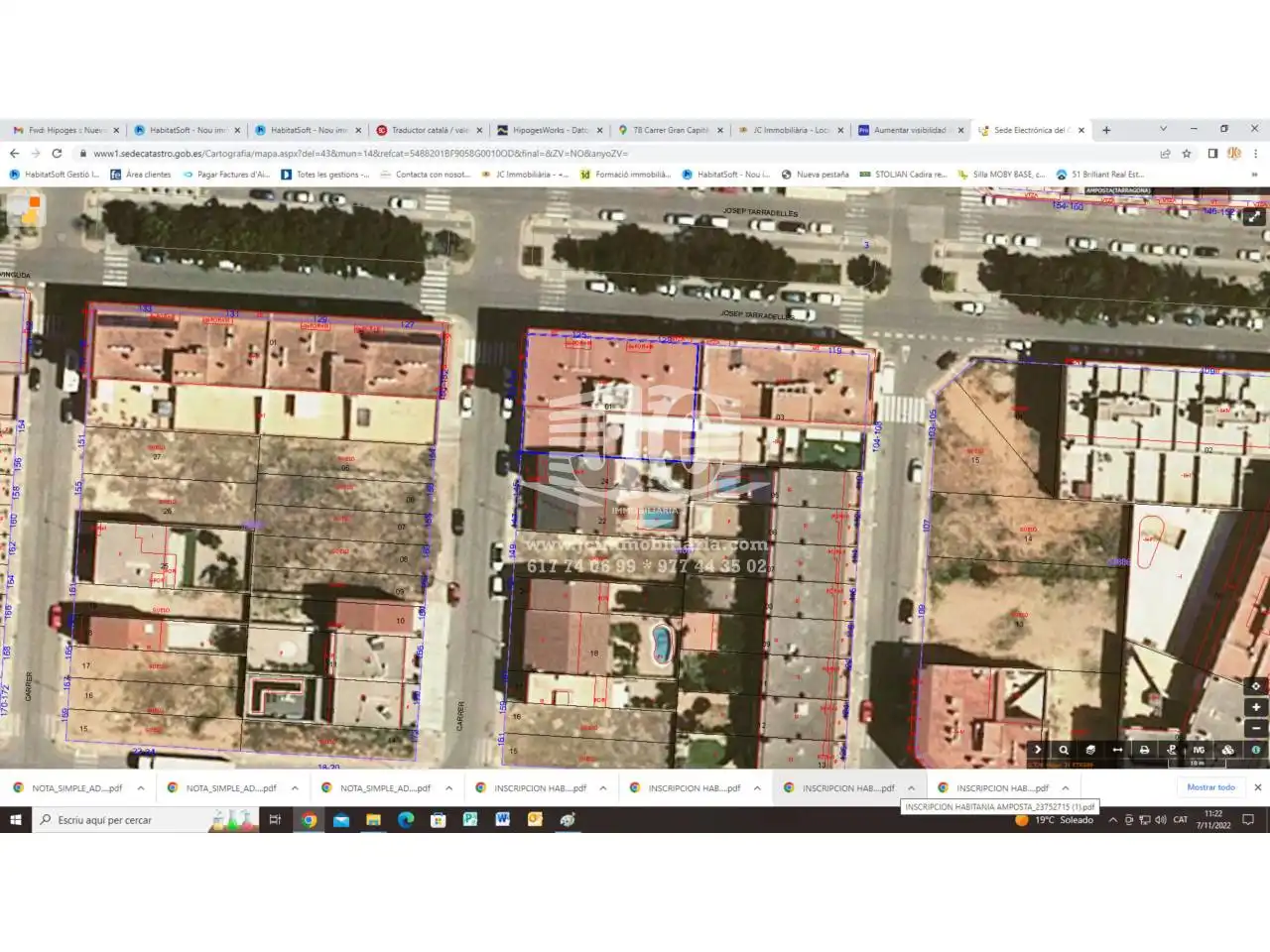Select the distance measuring tool
Image resolution: width=1270 pixels, height=952 pixels.
1117,750
